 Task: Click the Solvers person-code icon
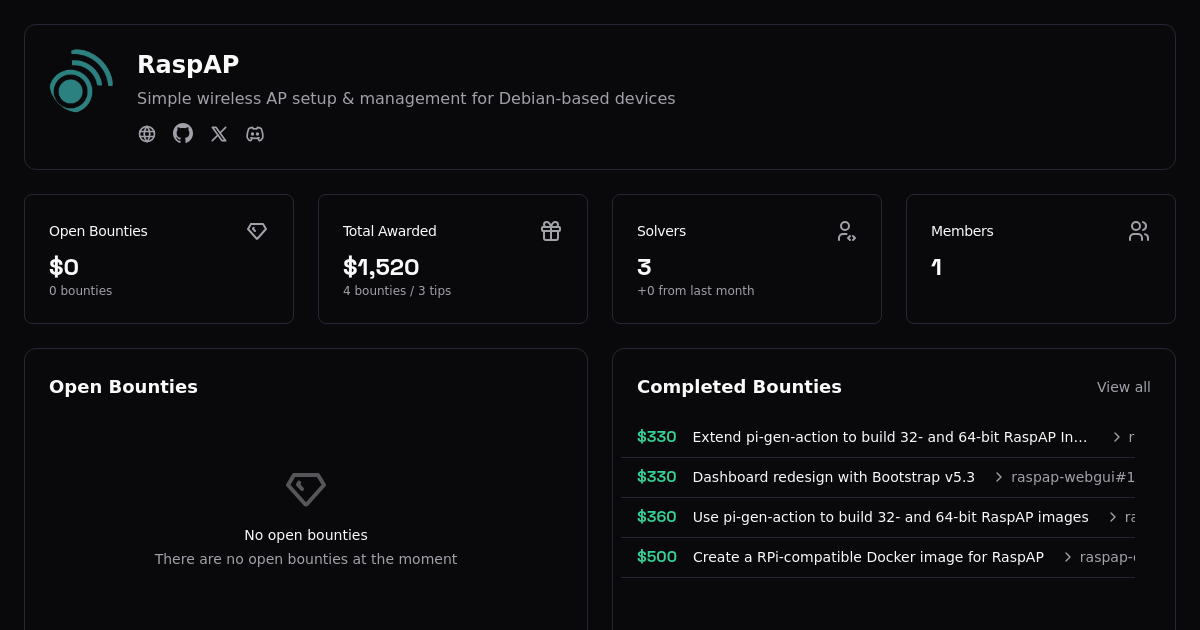(845, 231)
